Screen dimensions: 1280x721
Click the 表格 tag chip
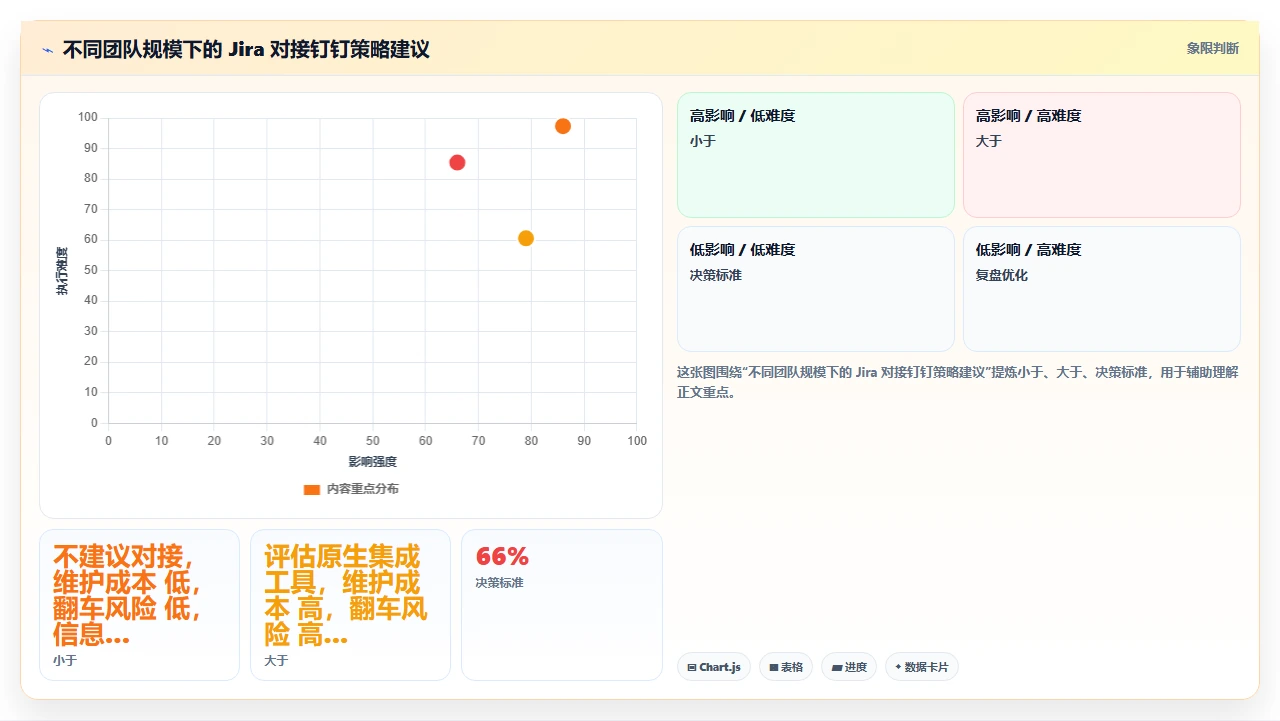point(786,667)
